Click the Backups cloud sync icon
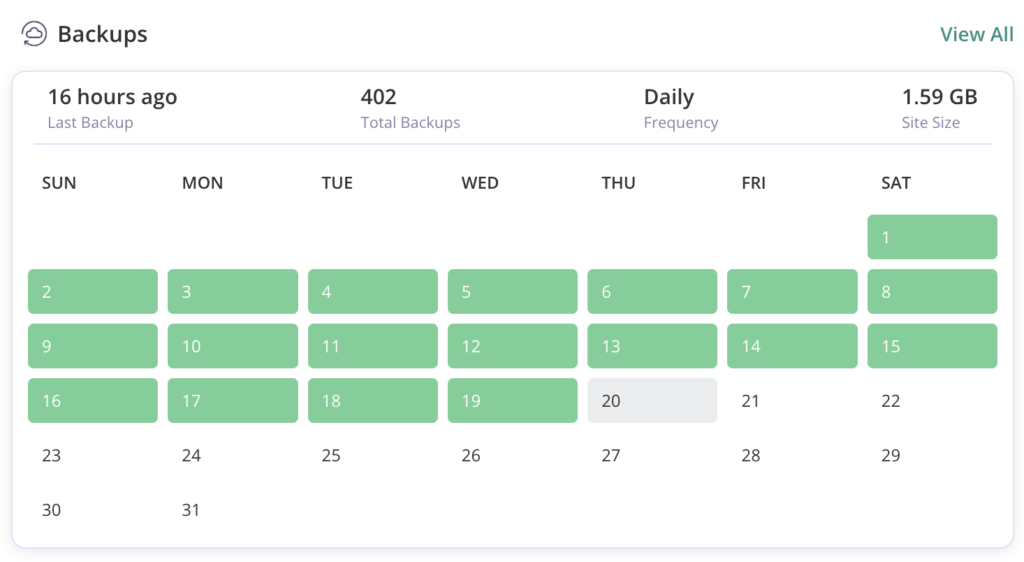Screen dimensions: 1024x562 click(34, 34)
